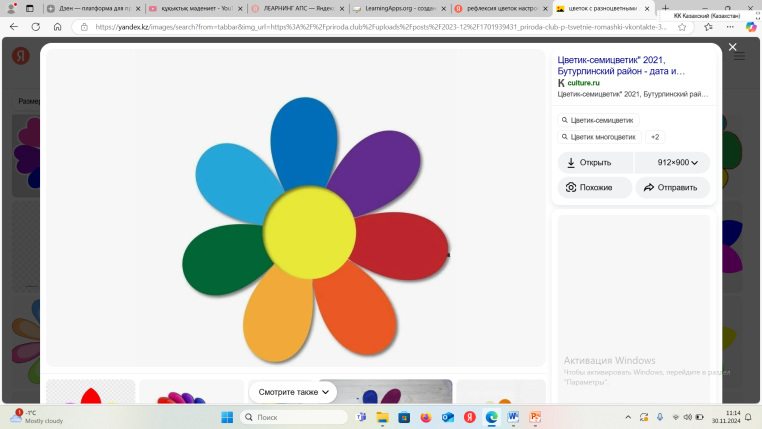The width and height of the screenshot is (762, 429).
Task: Open PowerPoint from the taskbar
Action: (x=535, y=417)
